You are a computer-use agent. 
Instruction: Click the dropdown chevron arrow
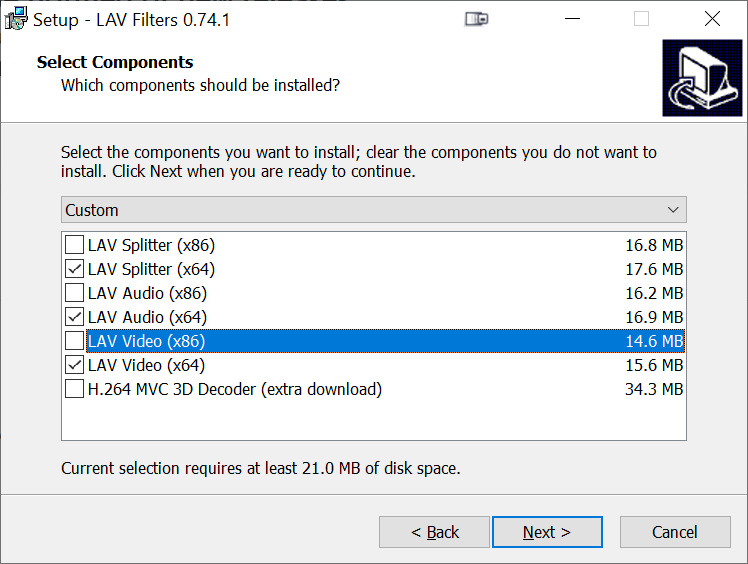click(673, 210)
